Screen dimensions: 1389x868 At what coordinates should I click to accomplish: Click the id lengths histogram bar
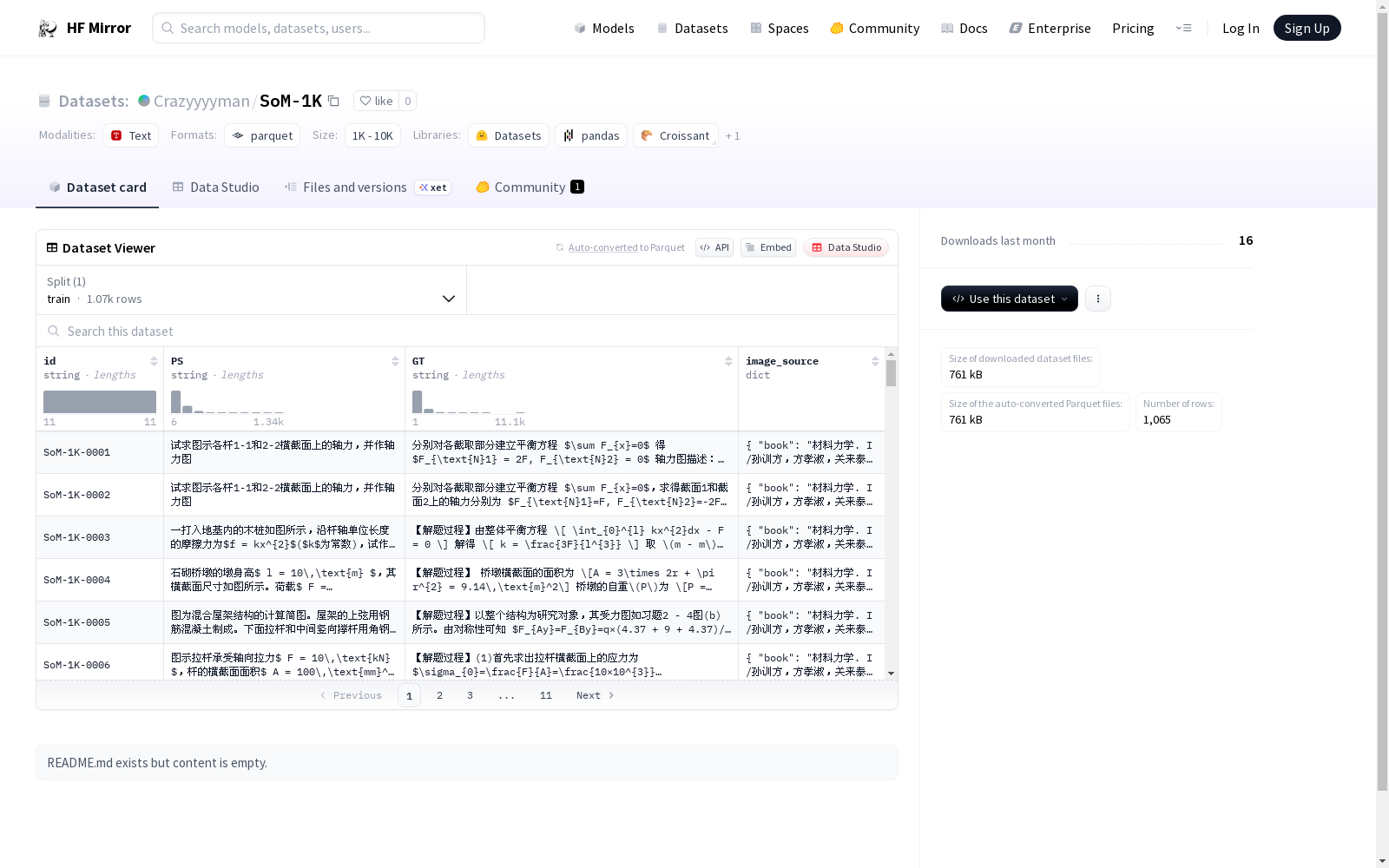coord(100,402)
